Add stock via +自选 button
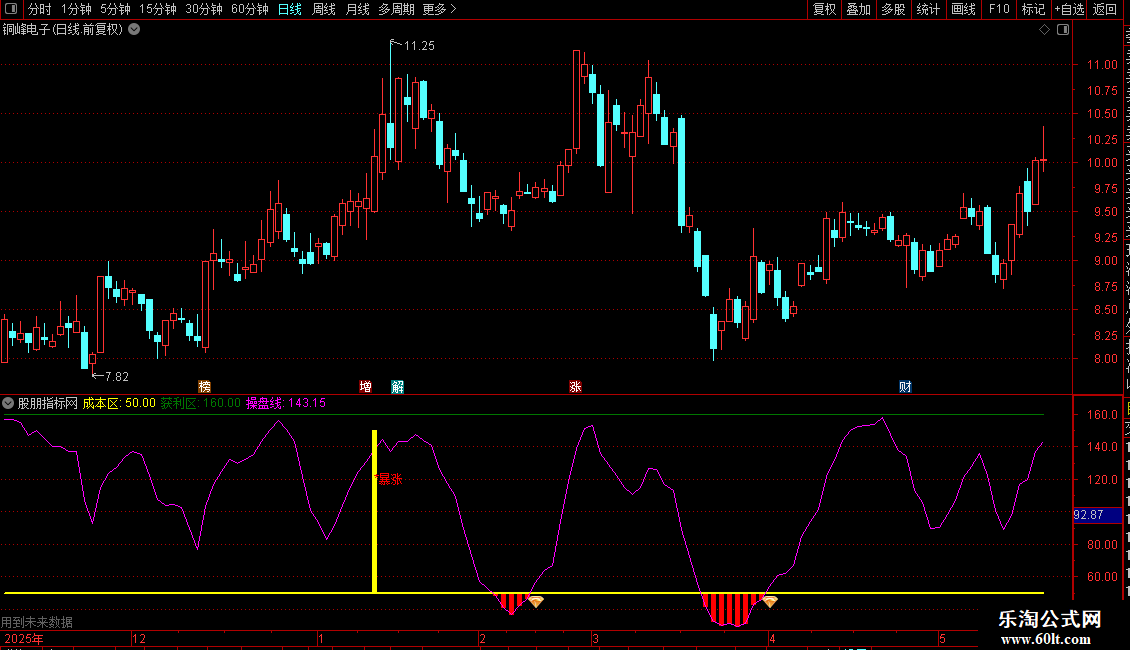The image size is (1130, 650). click(x=1069, y=9)
